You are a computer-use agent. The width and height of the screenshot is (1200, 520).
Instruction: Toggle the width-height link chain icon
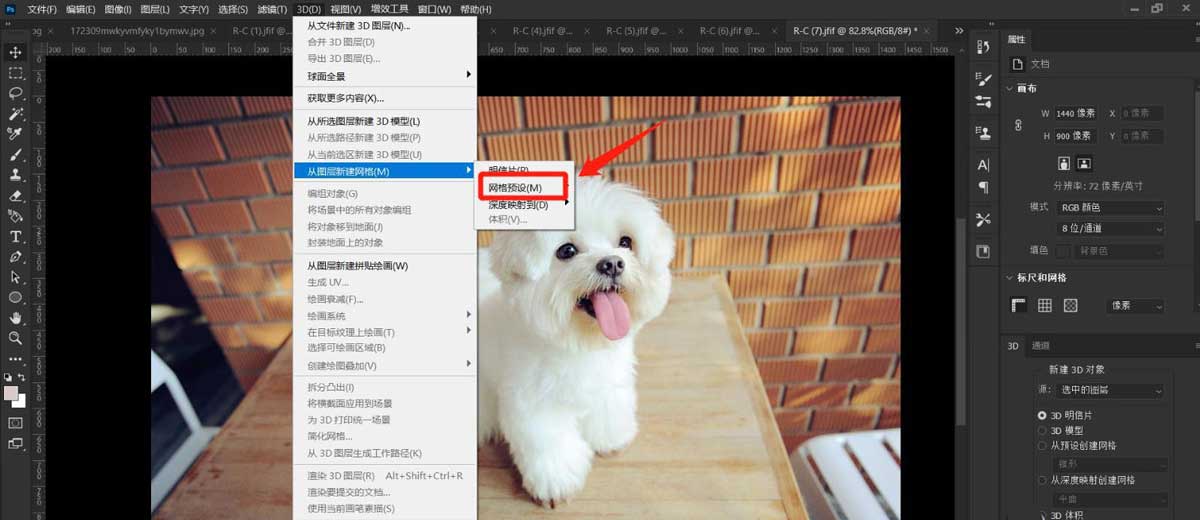click(x=1018, y=125)
